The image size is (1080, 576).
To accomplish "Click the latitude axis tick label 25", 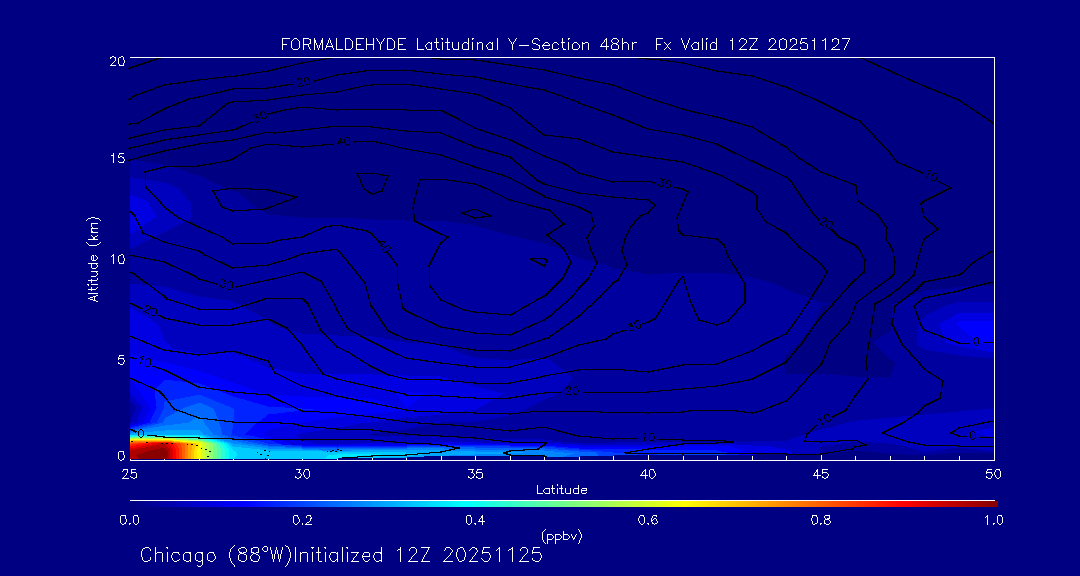I will click(129, 473).
